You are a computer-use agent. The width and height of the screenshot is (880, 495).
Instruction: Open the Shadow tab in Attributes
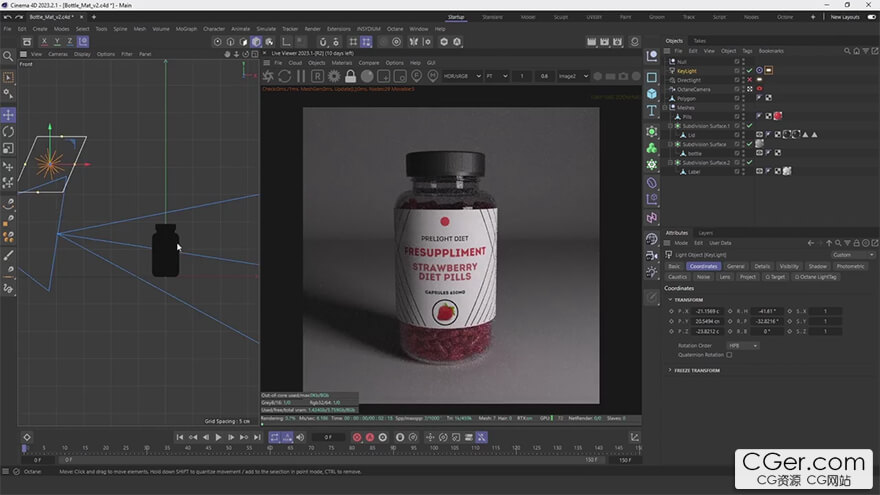[x=817, y=267]
